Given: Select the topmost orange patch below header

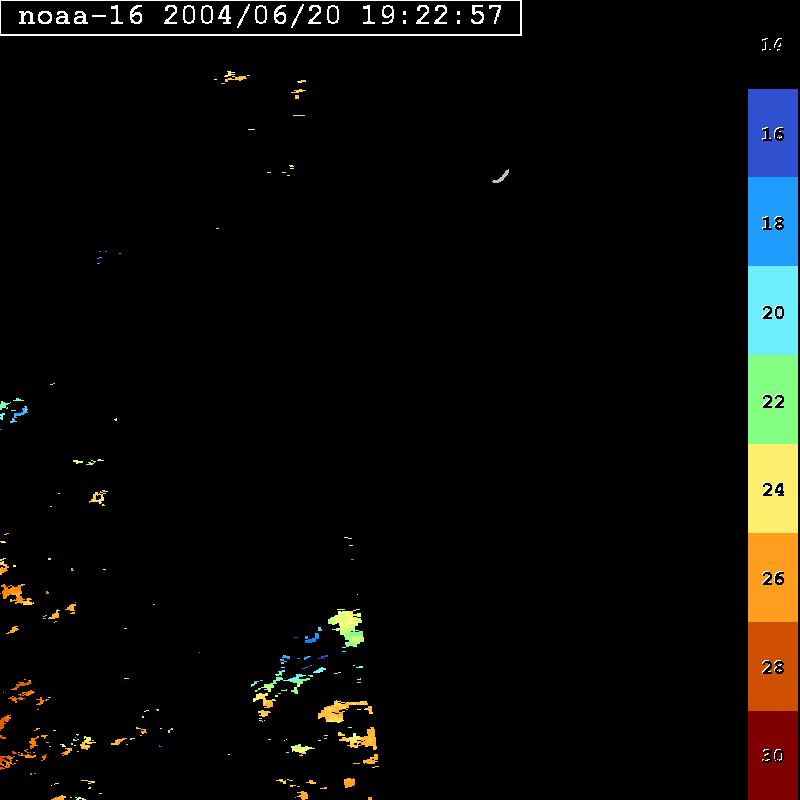Looking at the screenshot, I should (234, 76).
